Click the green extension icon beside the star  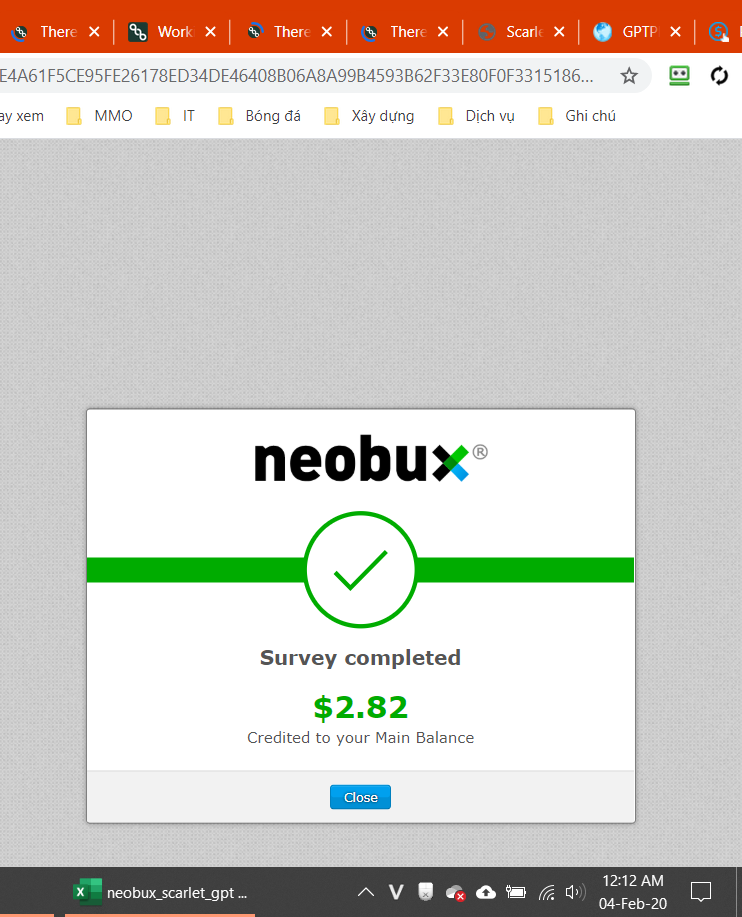[x=679, y=76]
